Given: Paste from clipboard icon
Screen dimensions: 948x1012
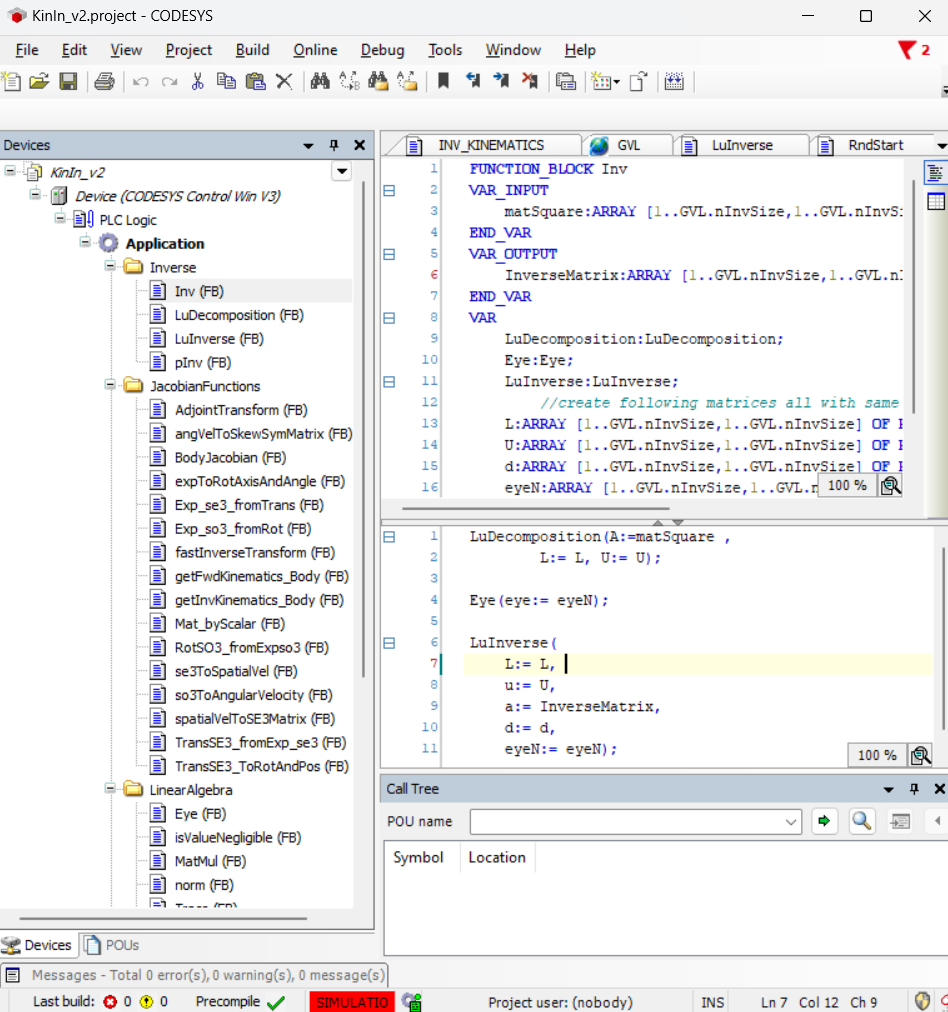Looking at the screenshot, I should pos(256,81).
